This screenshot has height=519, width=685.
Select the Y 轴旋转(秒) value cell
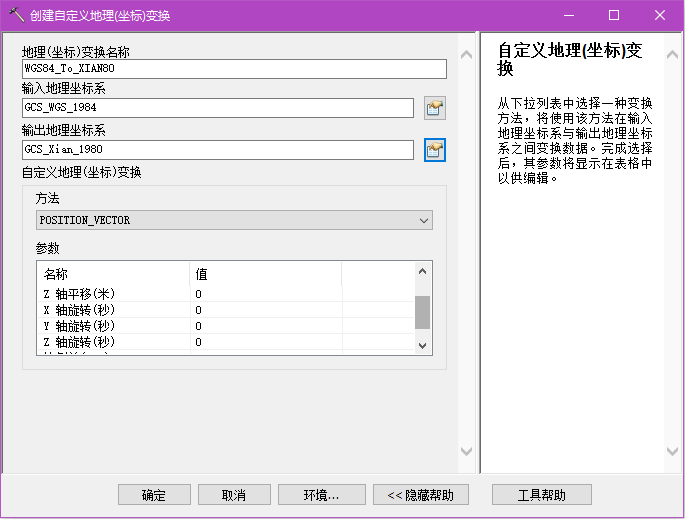[x=266, y=326]
